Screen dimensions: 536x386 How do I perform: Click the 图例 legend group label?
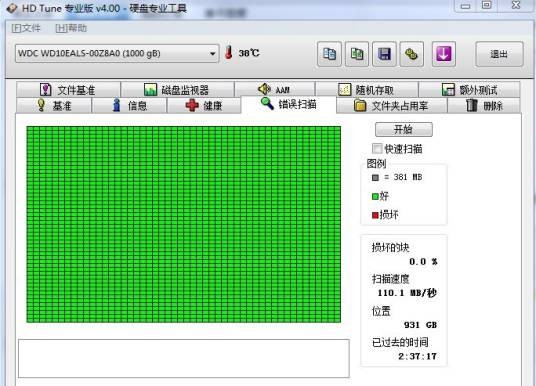tap(376, 164)
